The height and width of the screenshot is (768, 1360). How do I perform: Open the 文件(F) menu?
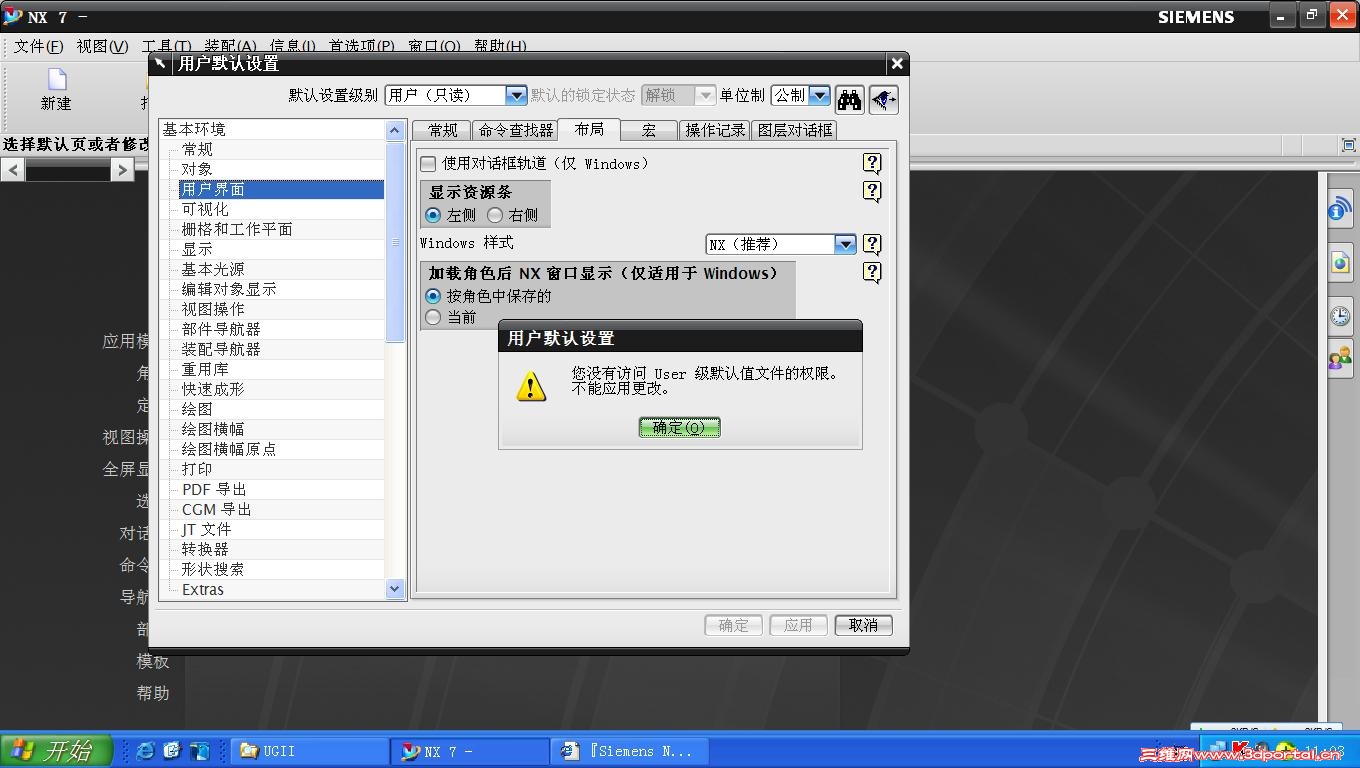coord(38,46)
